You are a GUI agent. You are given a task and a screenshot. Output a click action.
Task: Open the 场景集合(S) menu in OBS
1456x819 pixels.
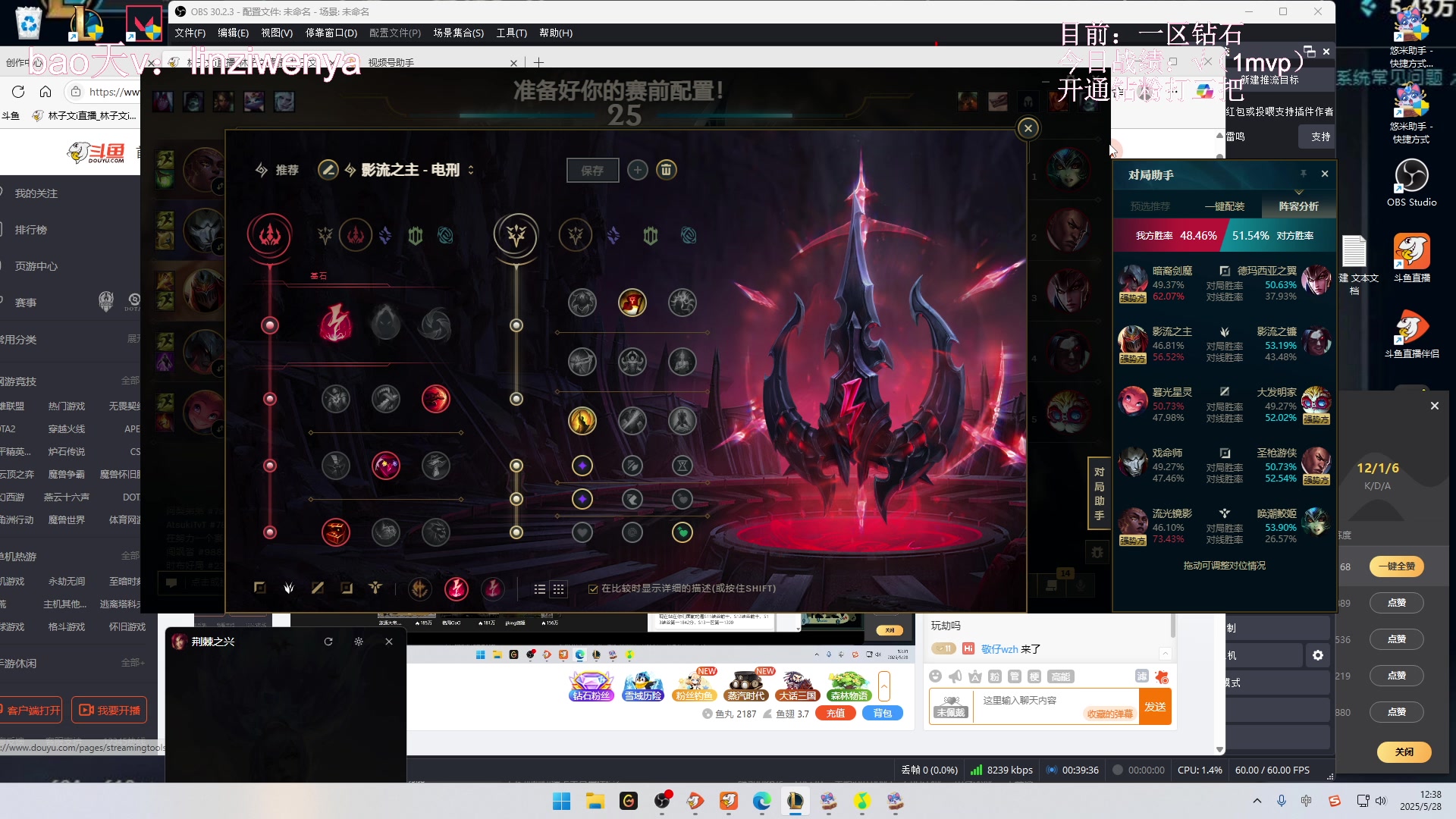point(458,33)
